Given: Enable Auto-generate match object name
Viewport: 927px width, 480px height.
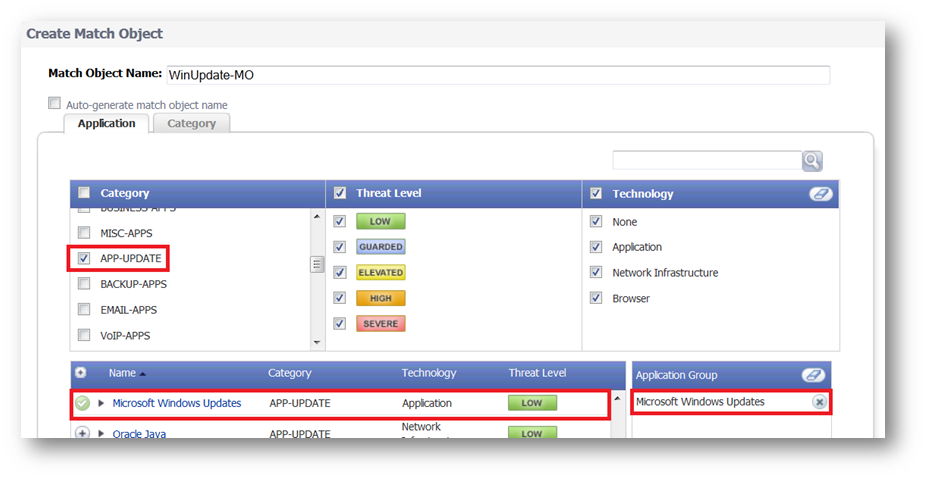Looking at the screenshot, I should pos(55,104).
